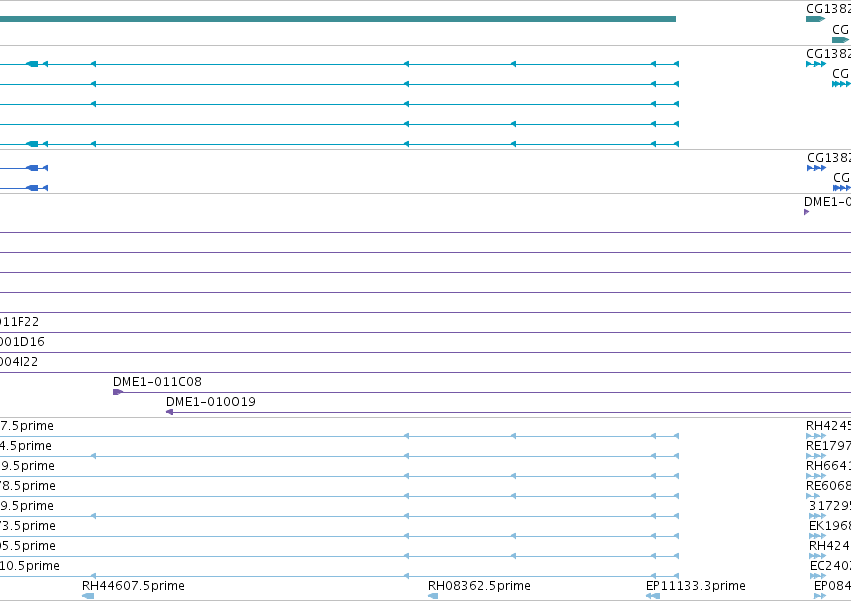
Task: Select the arrow glyph under RH08362.5prime
Action: coord(433,596)
